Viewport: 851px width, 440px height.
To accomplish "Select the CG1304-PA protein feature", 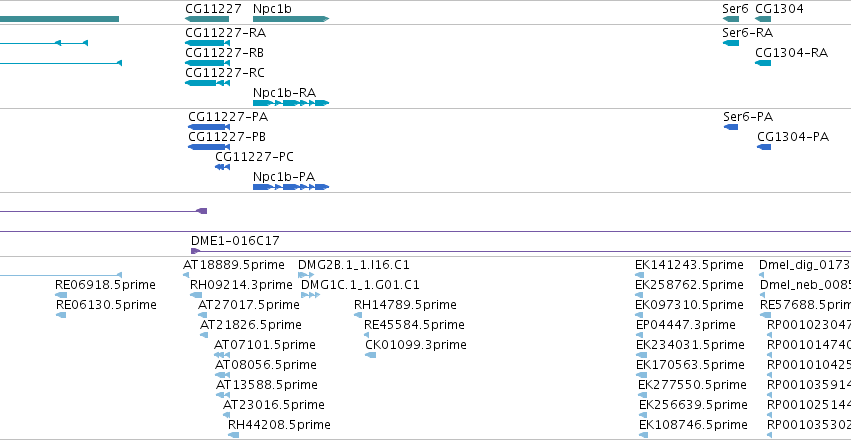I will (764, 147).
